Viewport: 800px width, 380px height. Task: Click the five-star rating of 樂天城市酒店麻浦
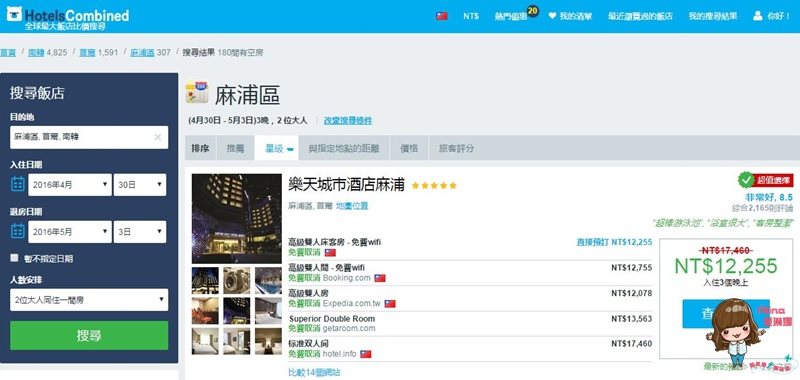(x=434, y=186)
